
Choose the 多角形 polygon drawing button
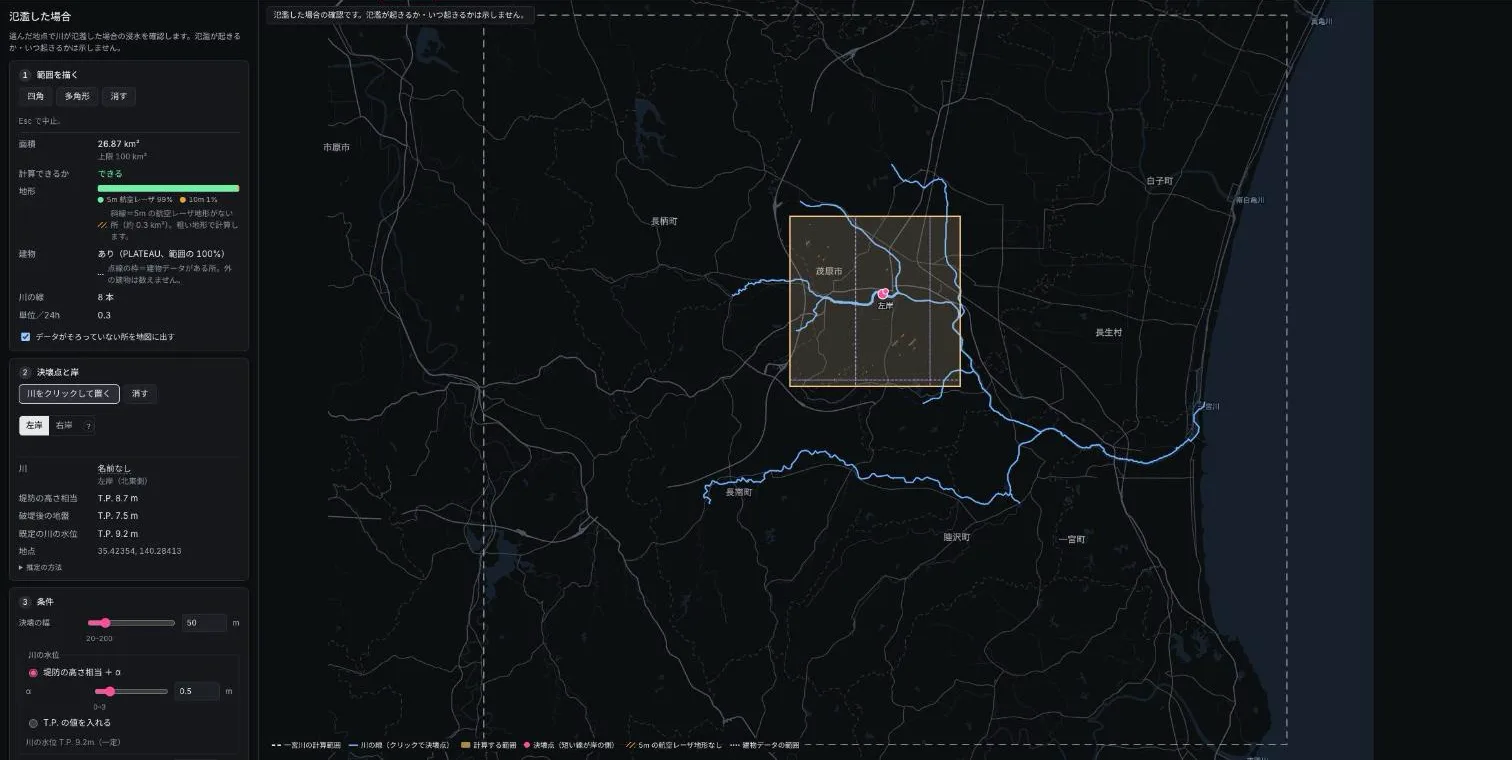pos(77,96)
